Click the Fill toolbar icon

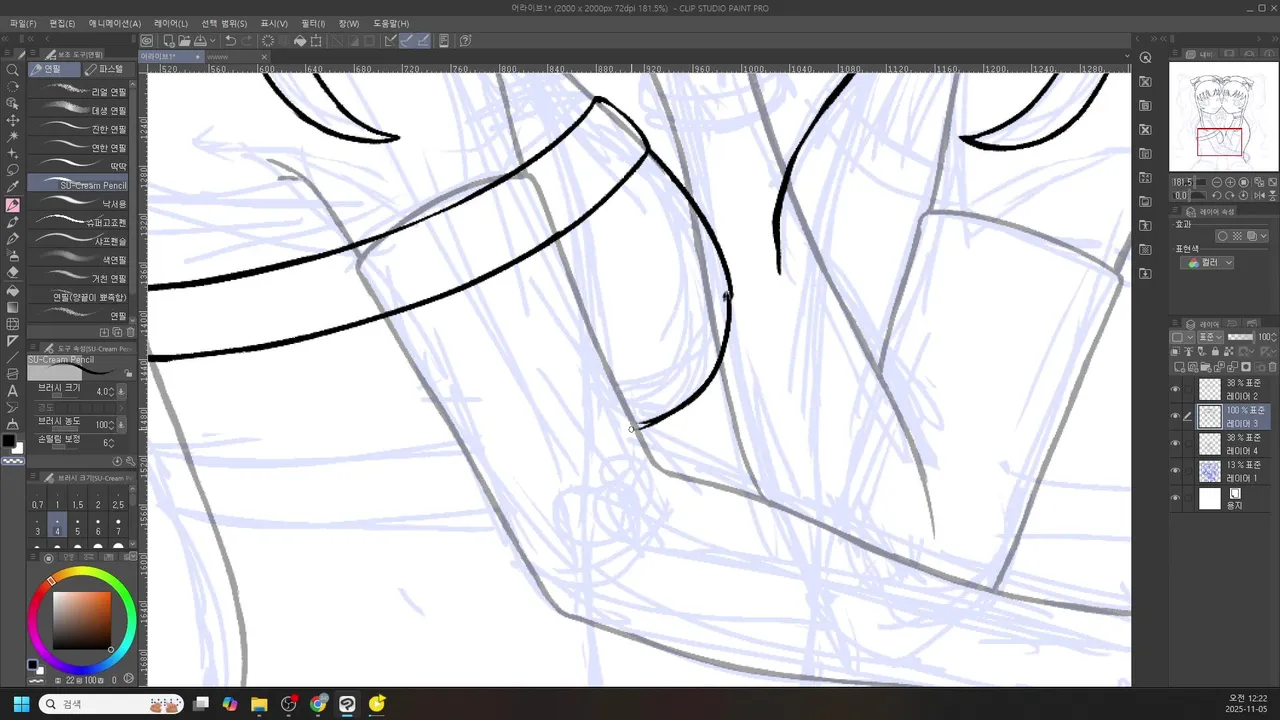point(300,41)
